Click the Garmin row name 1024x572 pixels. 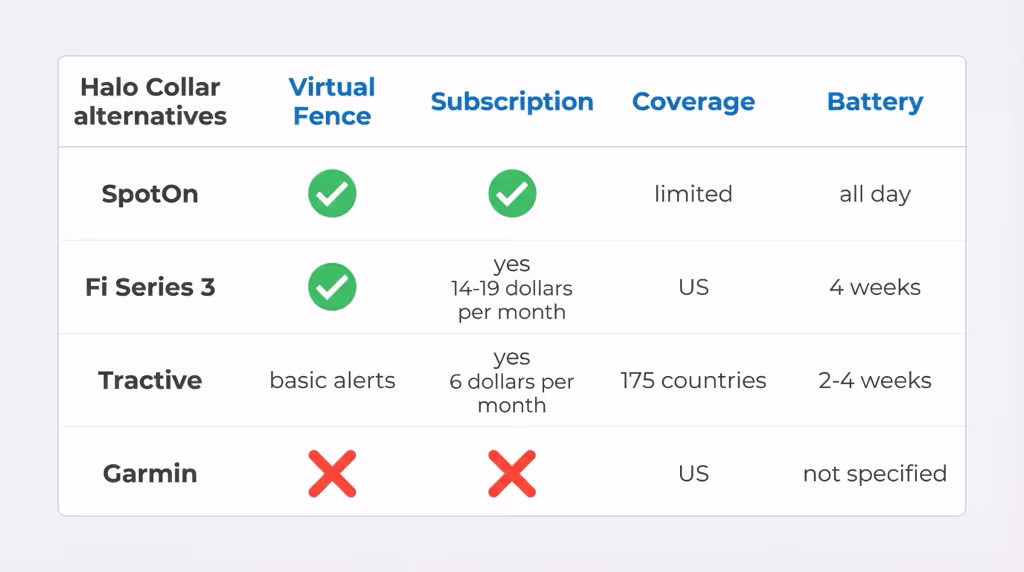(150, 473)
